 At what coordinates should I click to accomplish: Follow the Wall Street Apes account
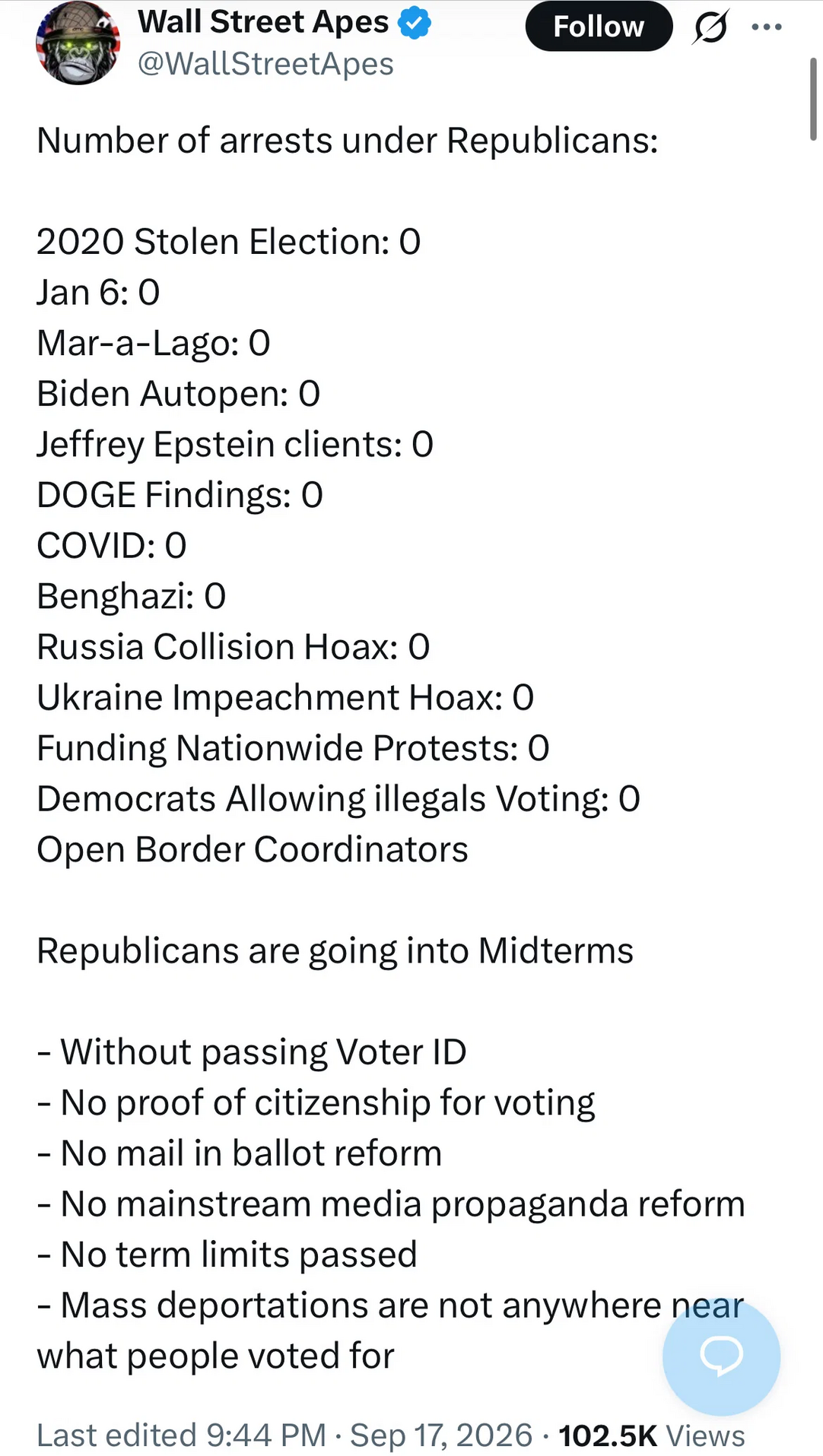point(599,27)
